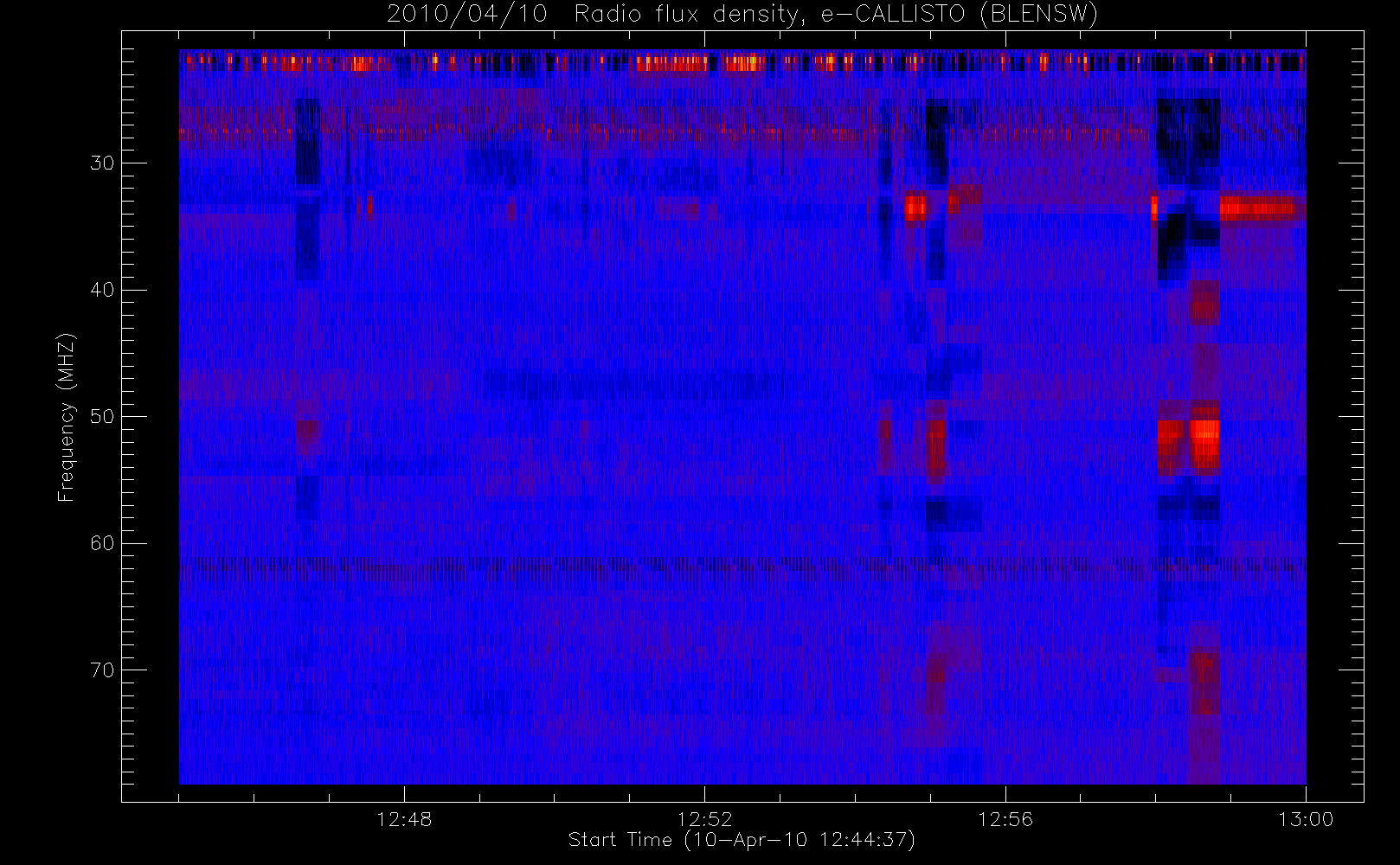Click the 'Start Time (10-Apr-10 12:44:37)' axis label
Screen dimensions: 1400x865
[742, 840]
